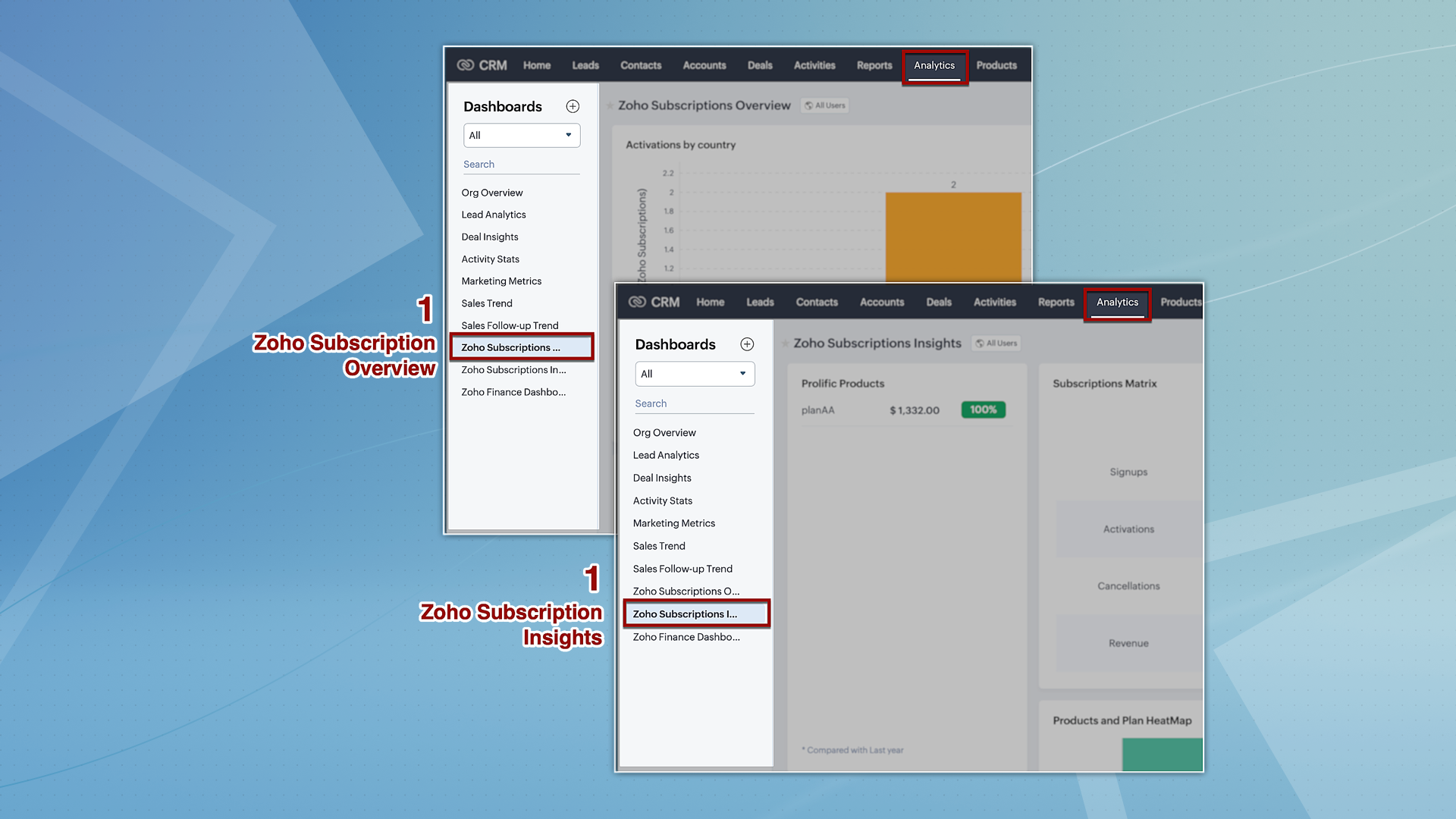This screenshot has height=819, width=1456.
Task: Click the CRM logo in the upper window
Action: click(482, 65)
